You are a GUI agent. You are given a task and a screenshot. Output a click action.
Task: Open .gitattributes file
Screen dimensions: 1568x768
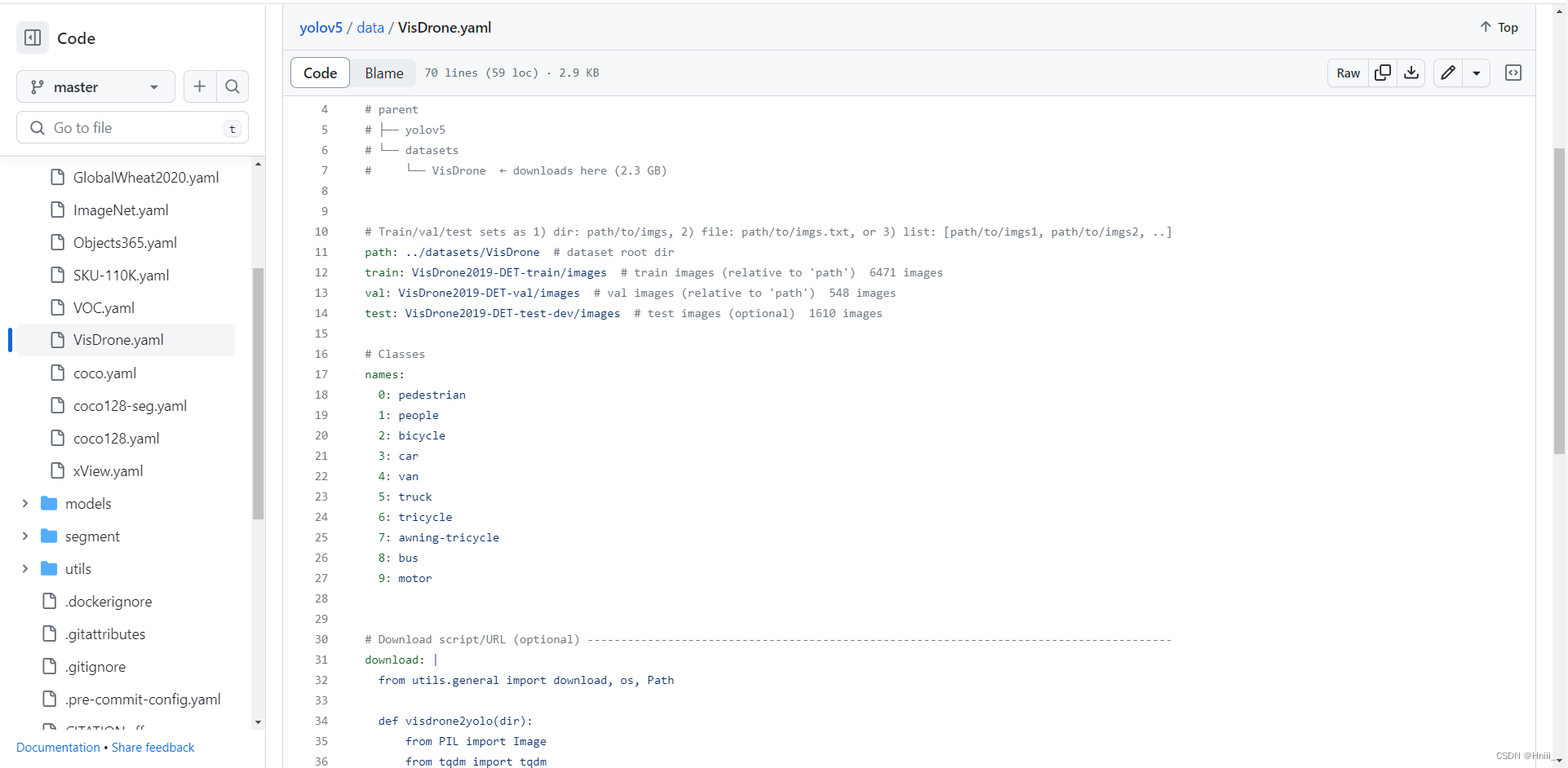105,633
